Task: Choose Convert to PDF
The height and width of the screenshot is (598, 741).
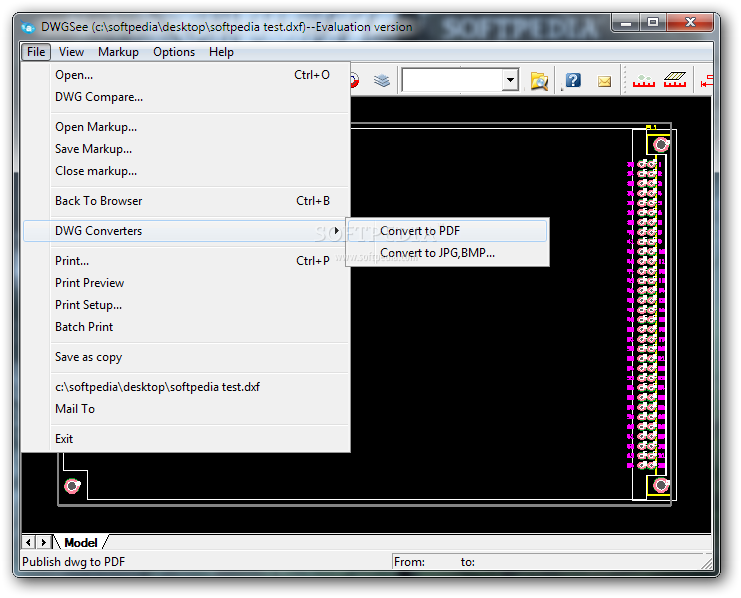Action: point(448,231)
